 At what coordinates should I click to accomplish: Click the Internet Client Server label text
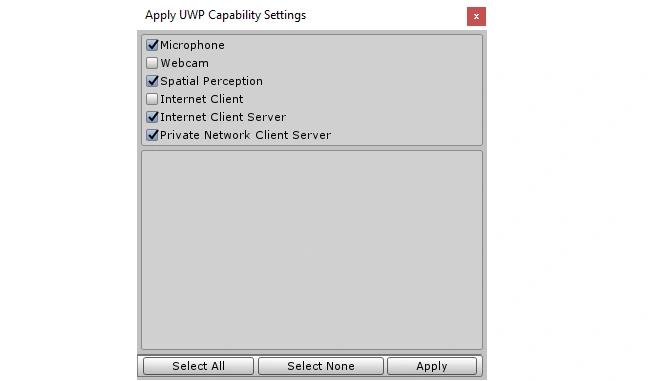tap(223, 117)
